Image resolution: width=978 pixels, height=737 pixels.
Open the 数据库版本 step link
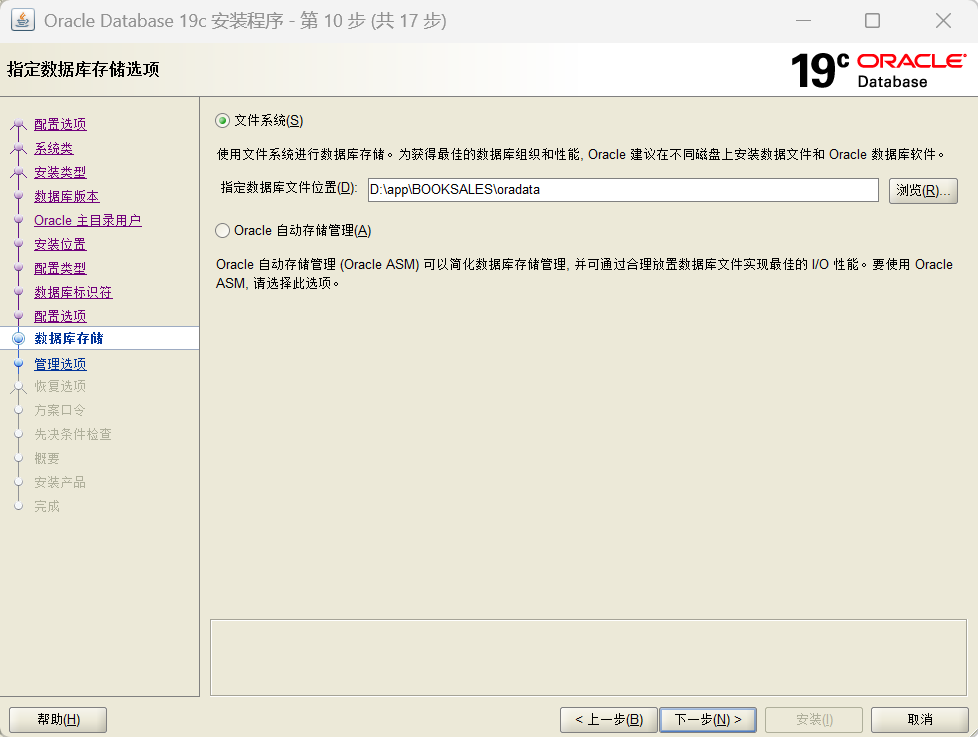(67, 196)
